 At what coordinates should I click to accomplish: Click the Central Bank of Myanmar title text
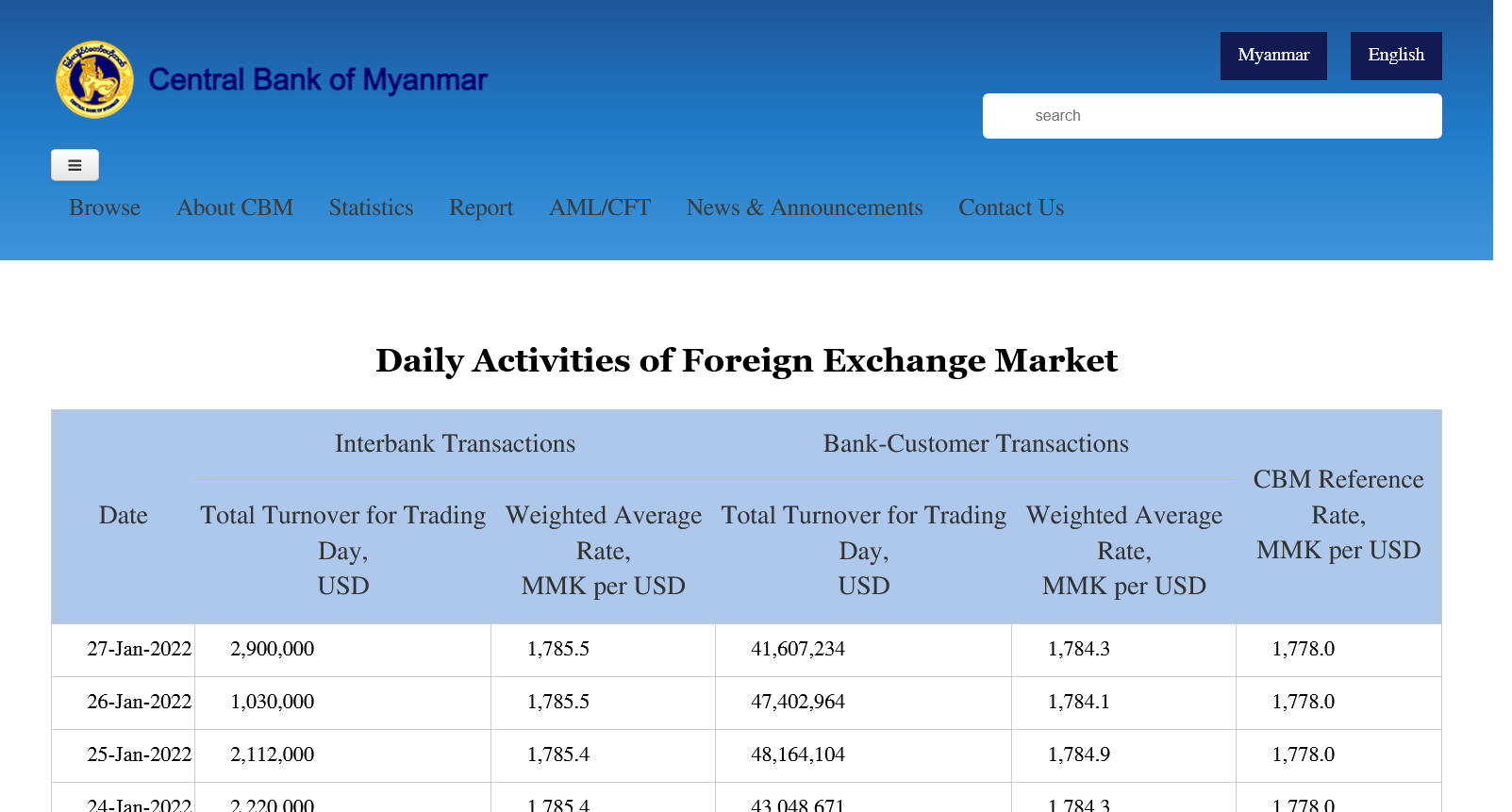(318, 80)
